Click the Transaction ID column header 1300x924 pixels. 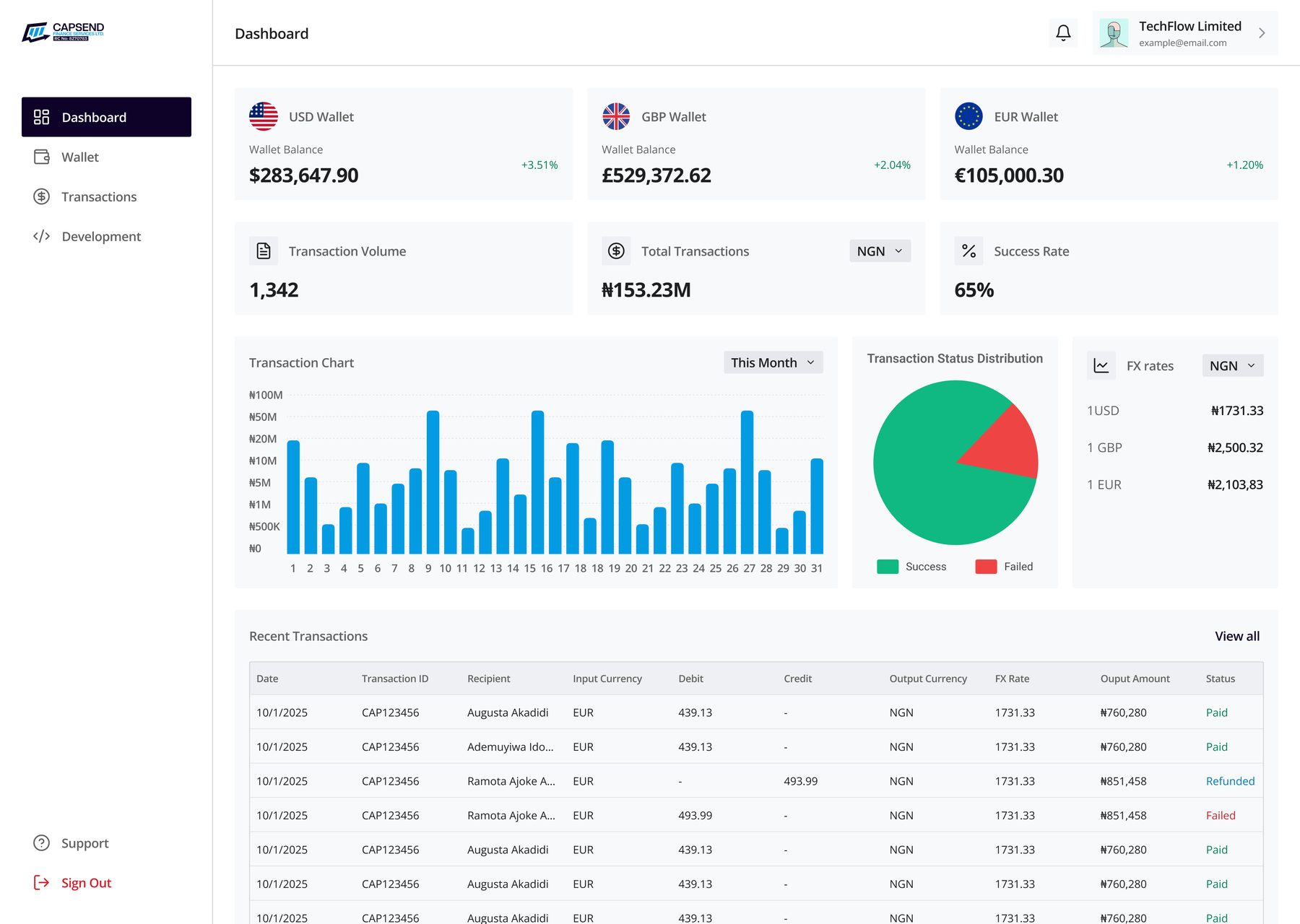pos(395,679)
